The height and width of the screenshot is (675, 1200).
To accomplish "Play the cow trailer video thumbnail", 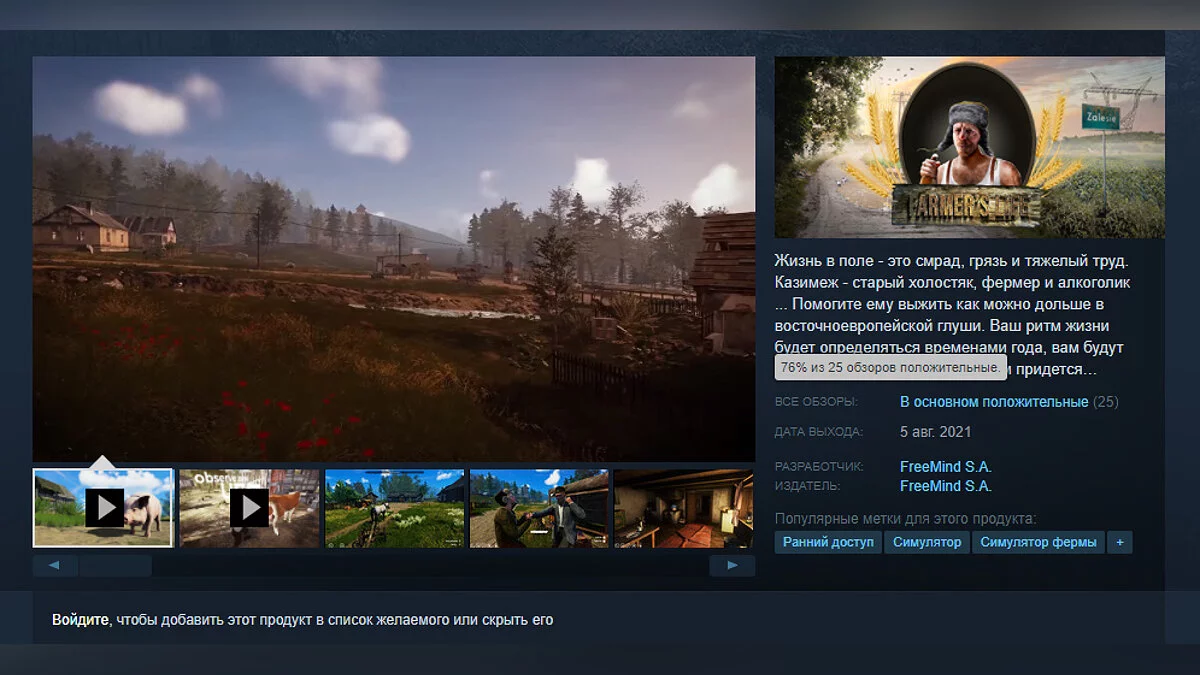I will (249, 508).
